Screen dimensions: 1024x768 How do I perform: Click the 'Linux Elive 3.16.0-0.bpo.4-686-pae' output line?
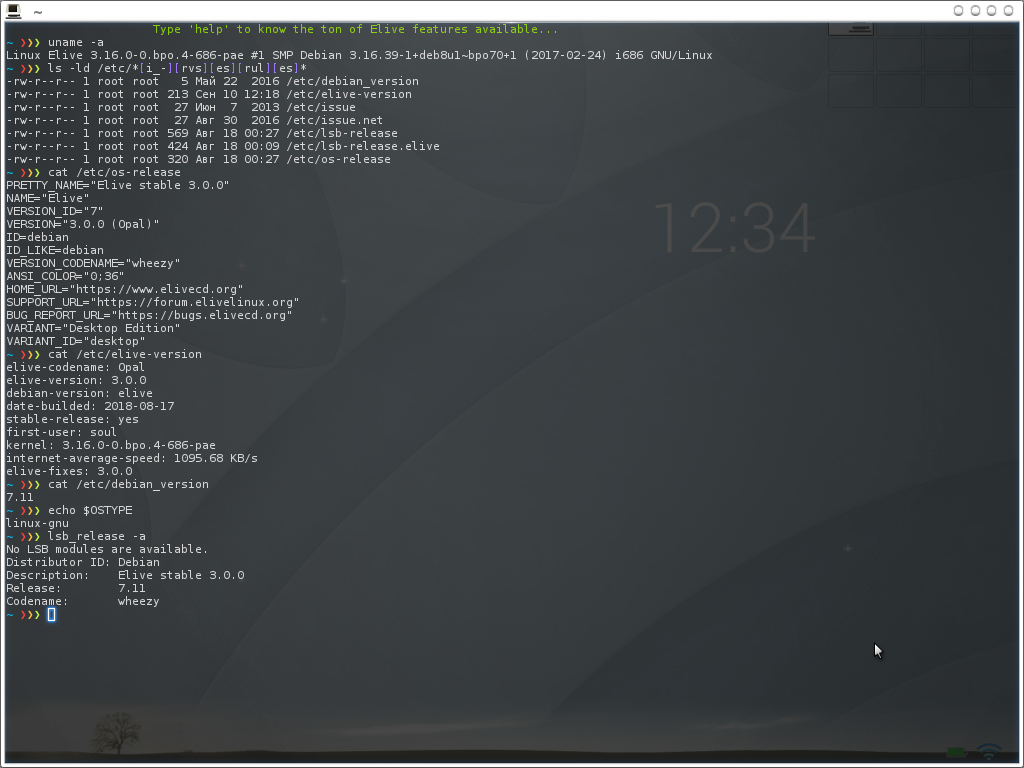359,56
